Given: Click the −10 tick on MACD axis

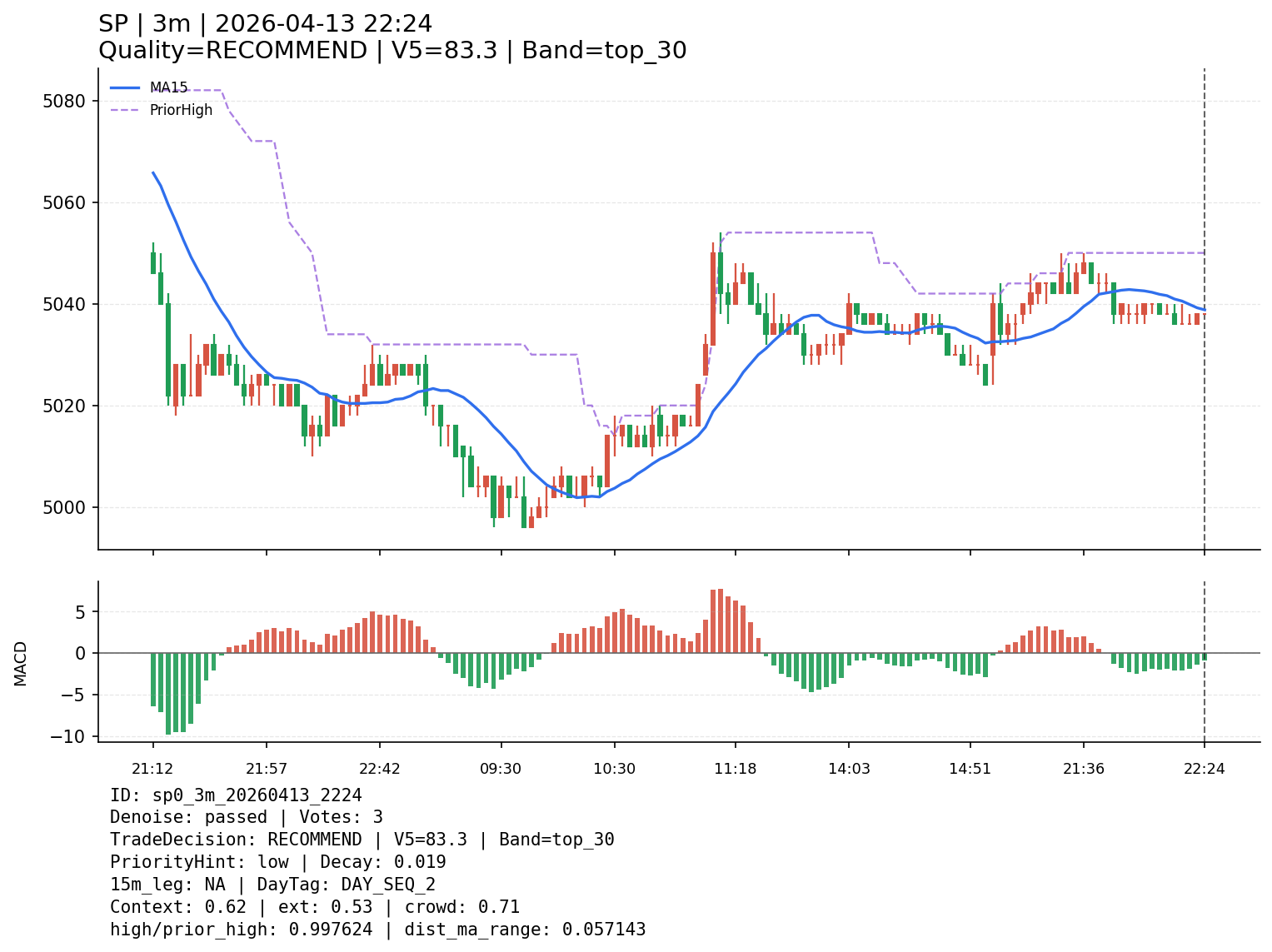Looking at the screenshot, I should pos(68,737).
